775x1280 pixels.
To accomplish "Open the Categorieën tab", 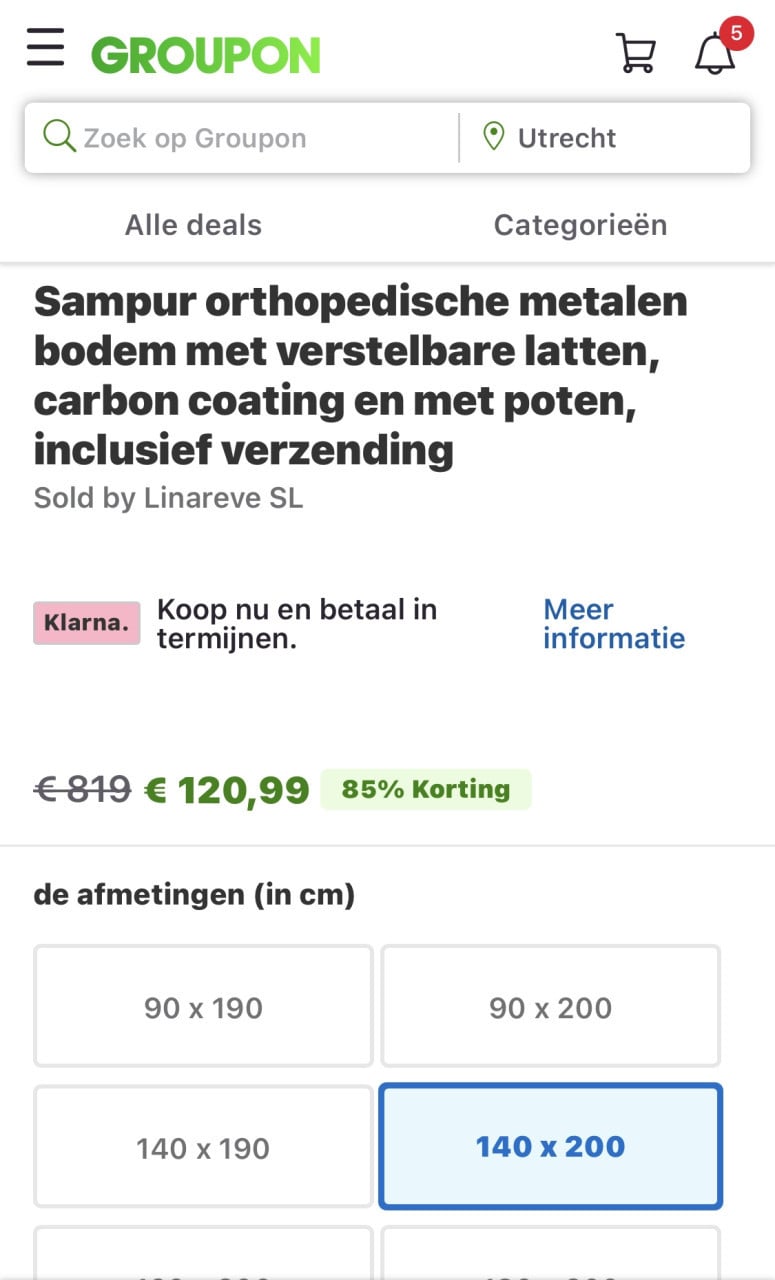I will pyautogui.click(x=580, y=225).
